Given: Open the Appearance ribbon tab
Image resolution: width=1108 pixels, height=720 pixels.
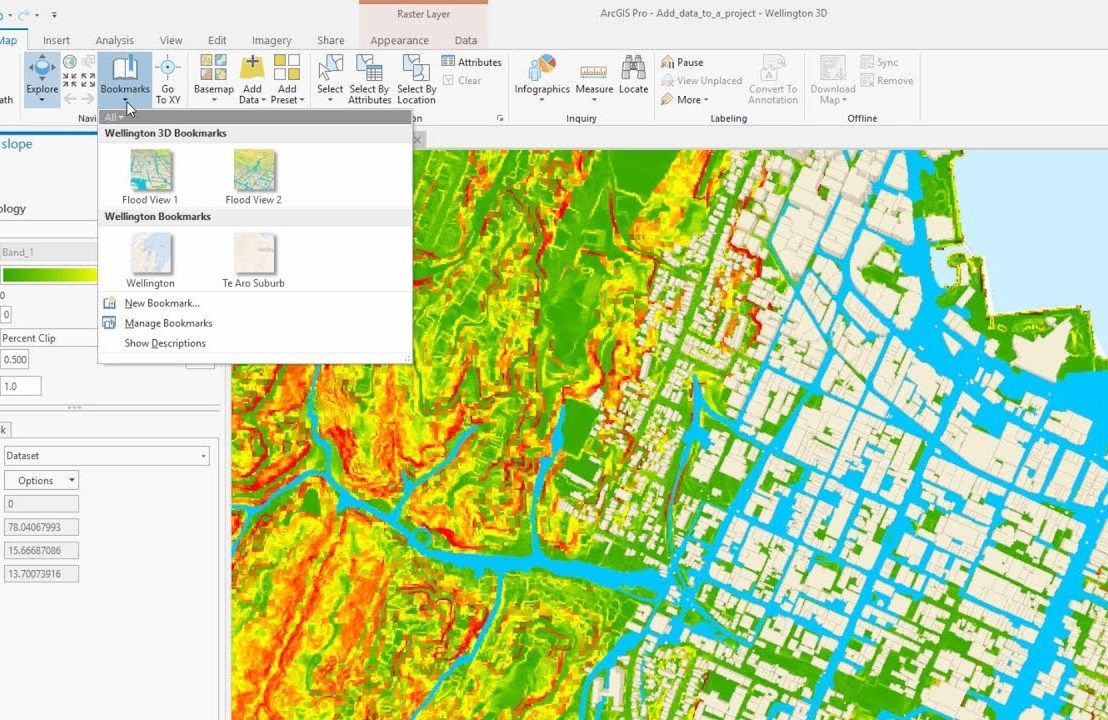Looking at the screenshot, I should (399, 40).
